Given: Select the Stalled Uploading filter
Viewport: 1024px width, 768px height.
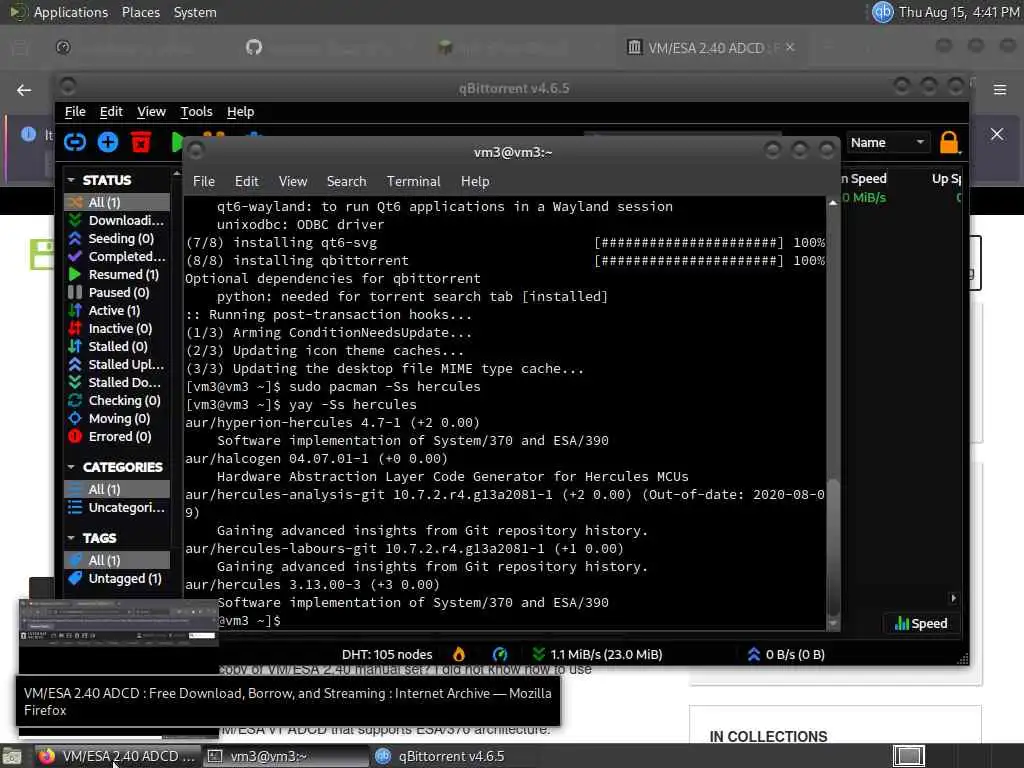Looking at the screenshot, I should coord(117,364).
